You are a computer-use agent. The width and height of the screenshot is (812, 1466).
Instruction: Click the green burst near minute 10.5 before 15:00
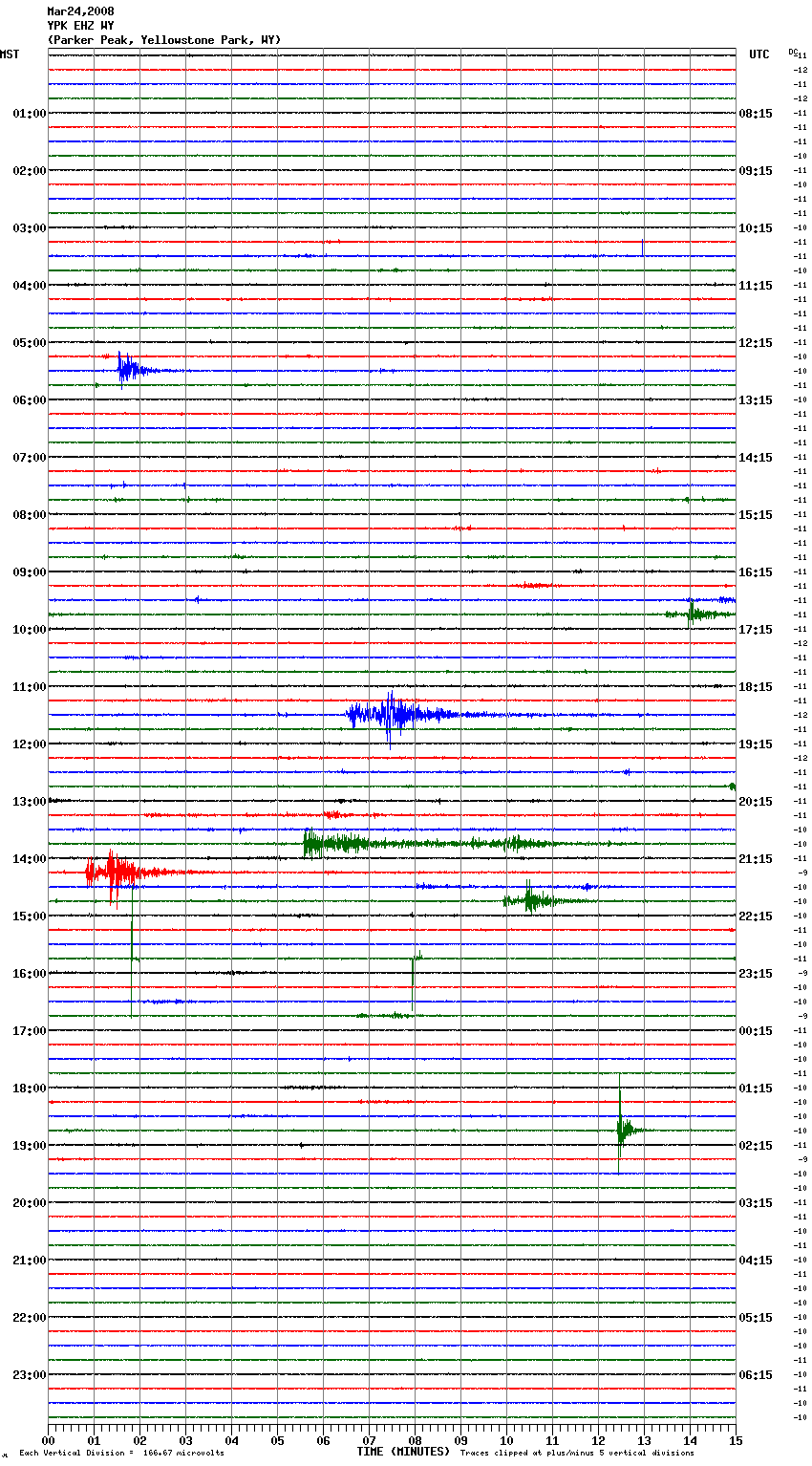[535, 899]
